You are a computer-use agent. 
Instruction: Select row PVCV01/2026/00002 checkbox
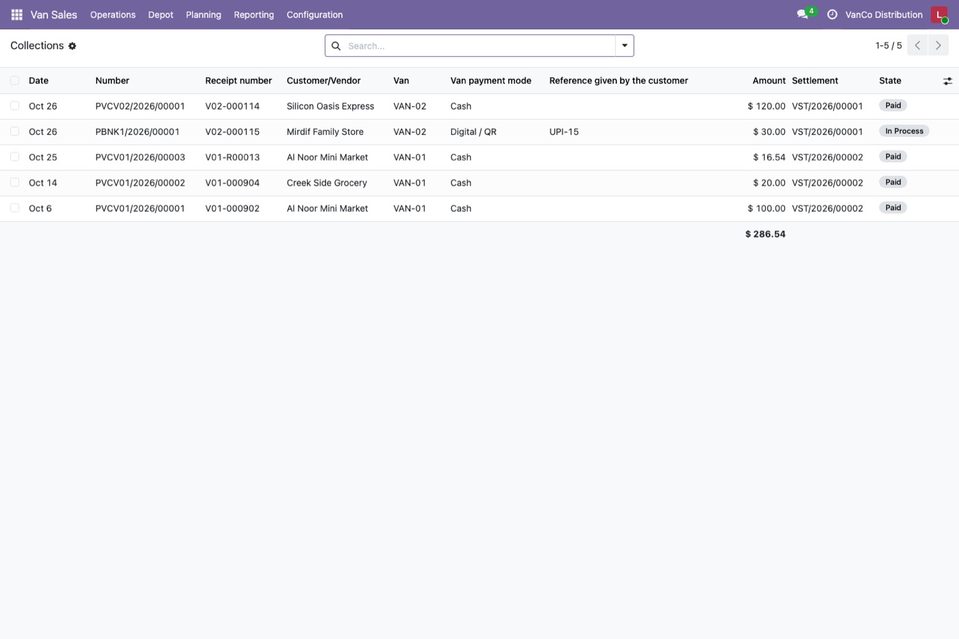coord(15,183)
